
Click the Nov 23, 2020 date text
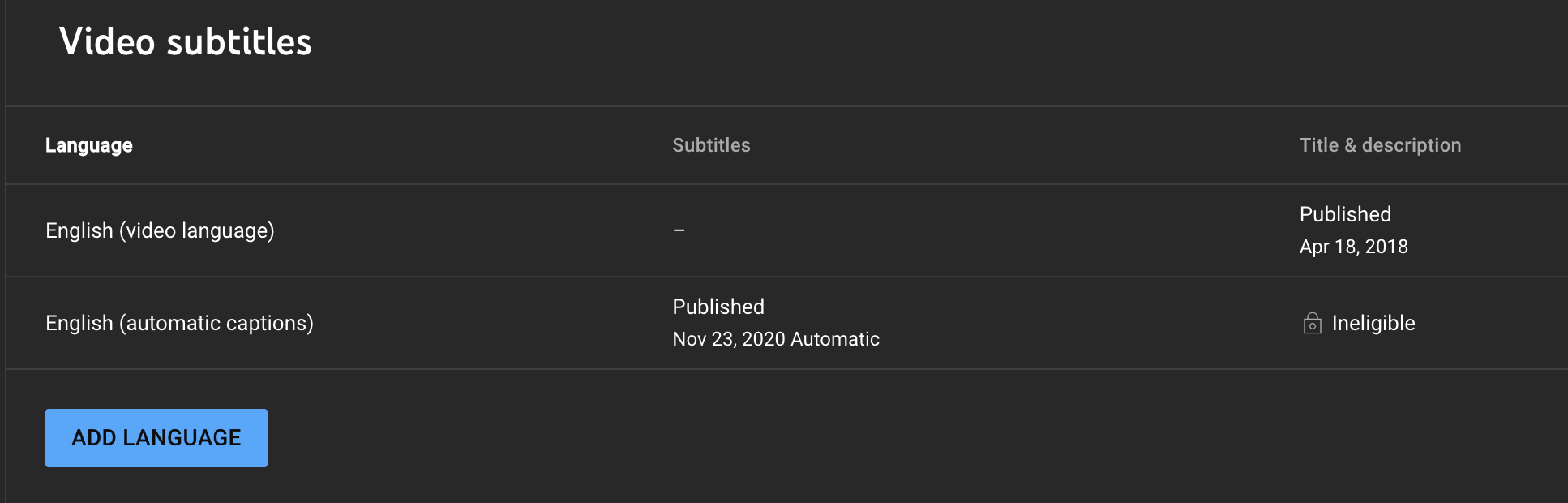coord(728,339)
